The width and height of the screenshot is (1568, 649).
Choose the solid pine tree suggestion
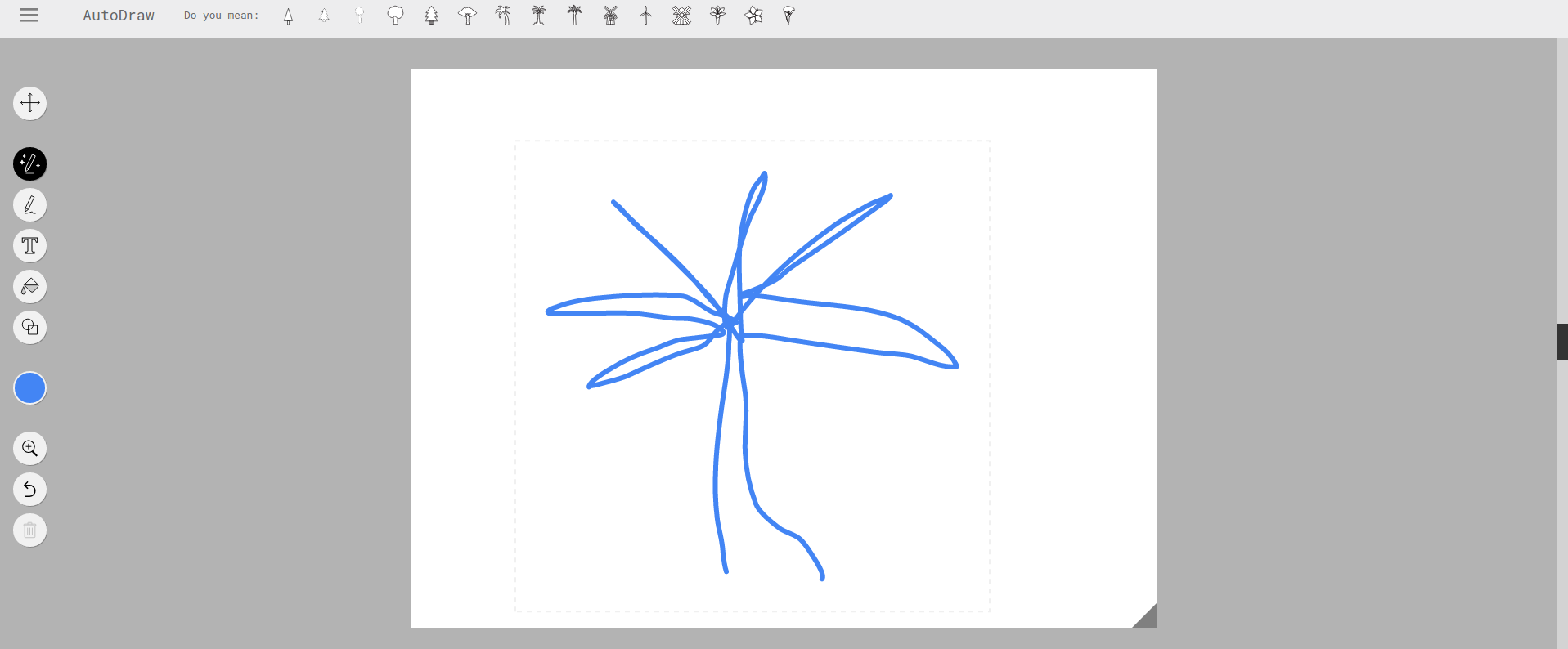point(431,16)
